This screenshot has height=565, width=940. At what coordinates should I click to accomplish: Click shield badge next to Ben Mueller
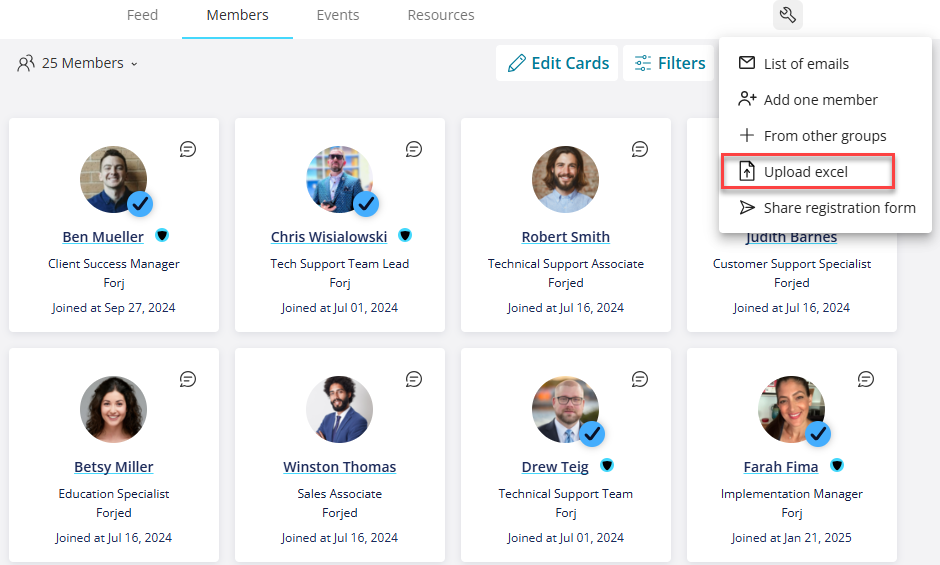point(162,235)
